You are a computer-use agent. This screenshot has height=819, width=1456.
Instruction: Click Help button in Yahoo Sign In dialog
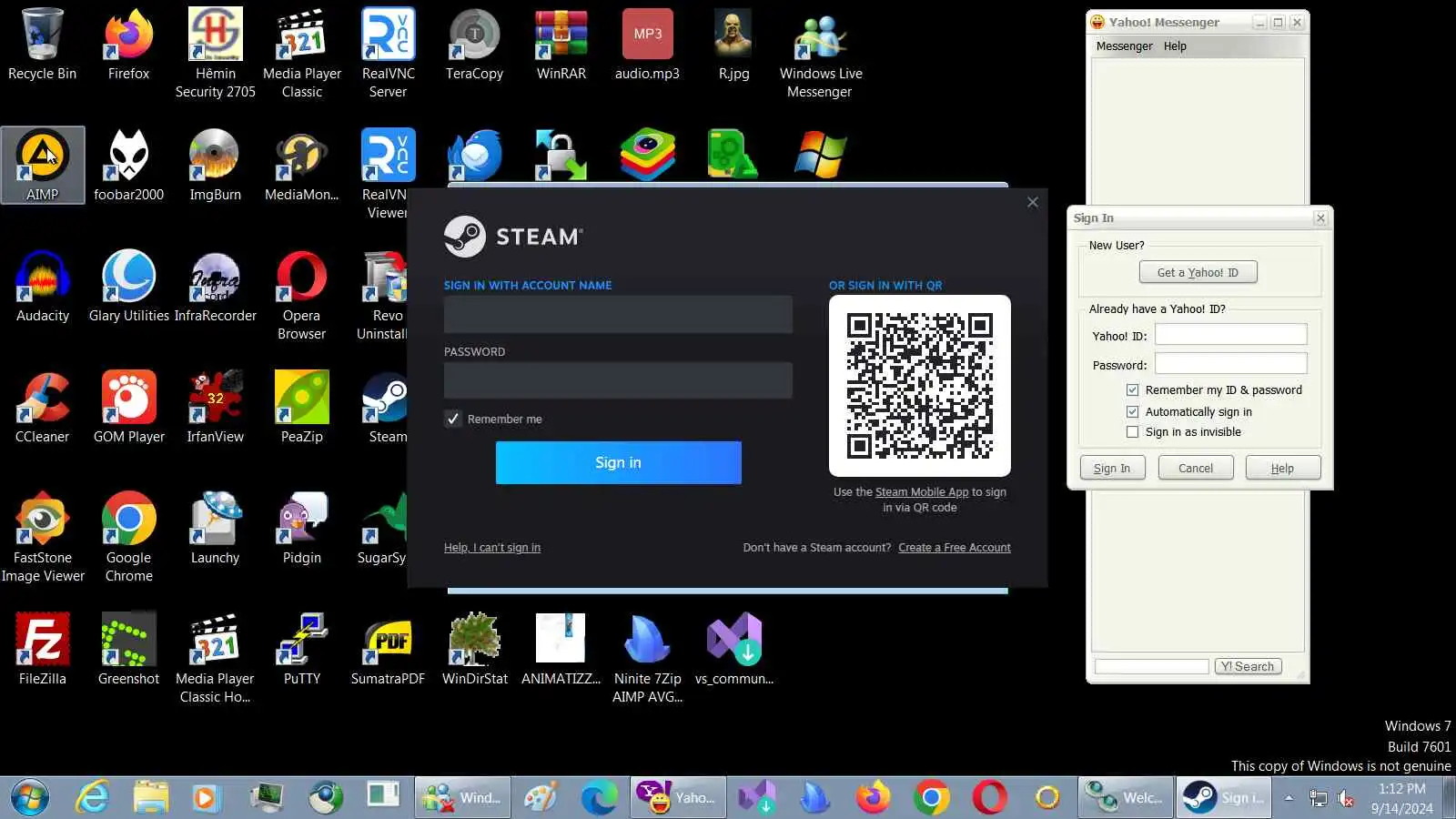click(x=1282, y=468)
